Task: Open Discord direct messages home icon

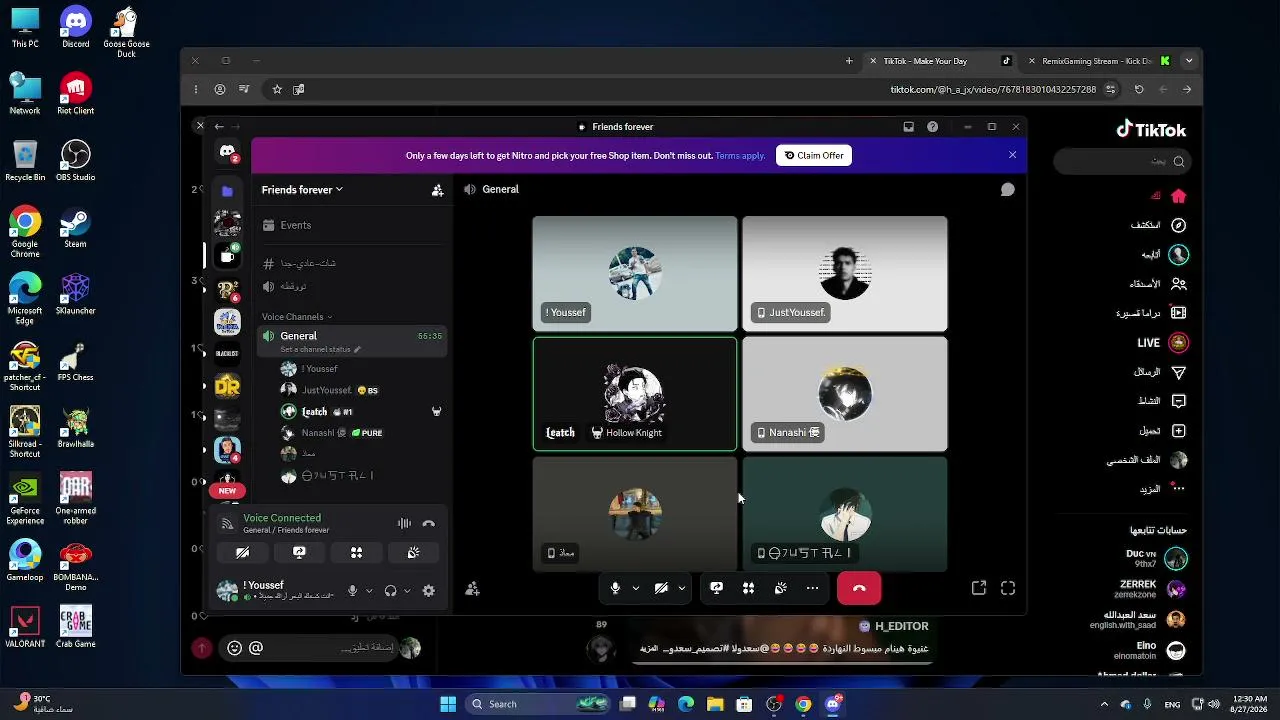Action: pos(227,152)
